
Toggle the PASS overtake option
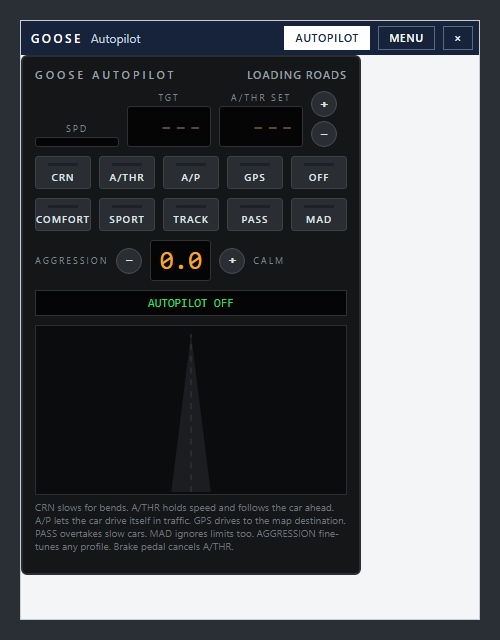tap(255, 214)
